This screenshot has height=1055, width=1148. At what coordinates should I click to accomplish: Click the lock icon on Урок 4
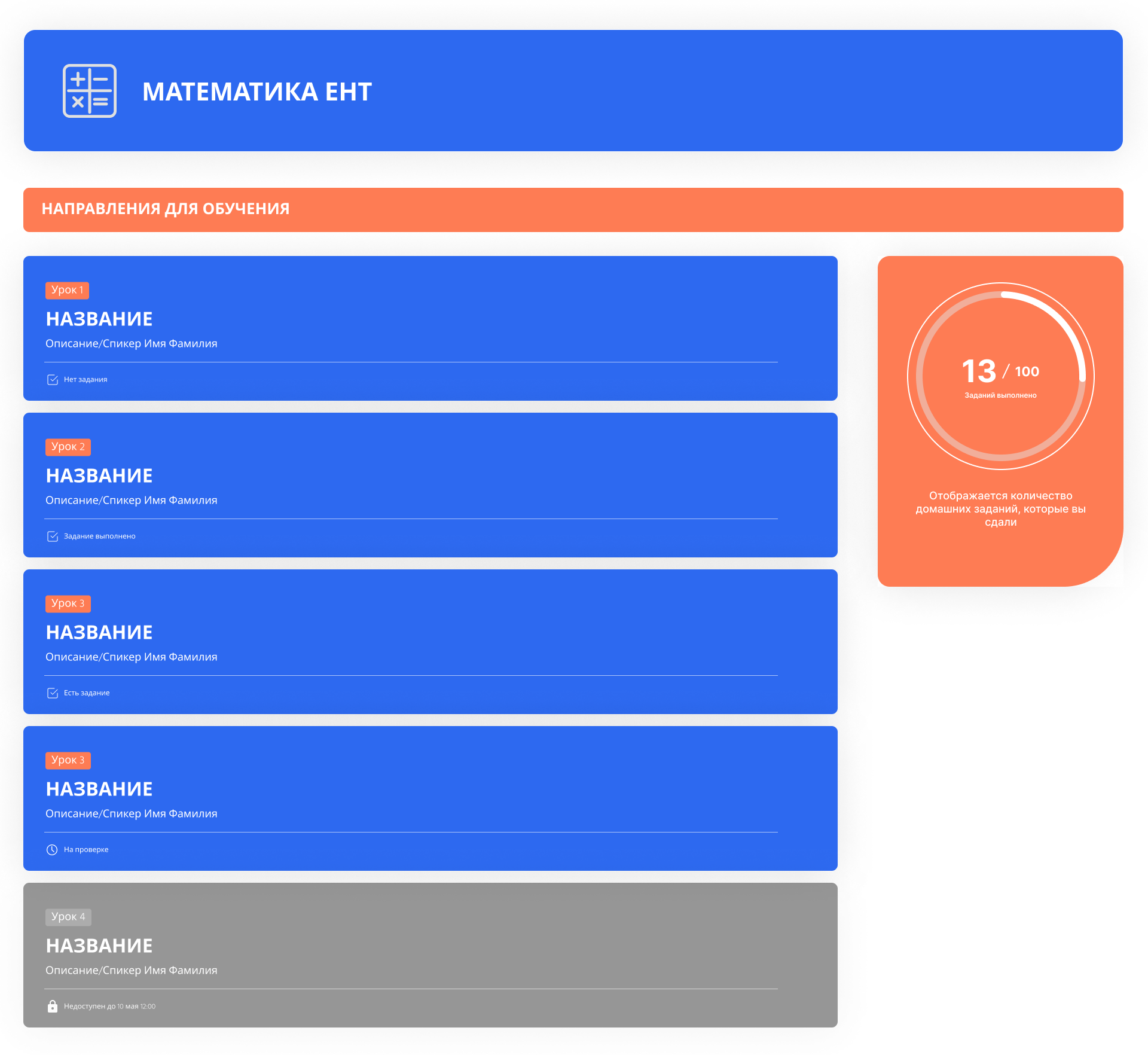pyautogui.click(x=53, y=1007)
